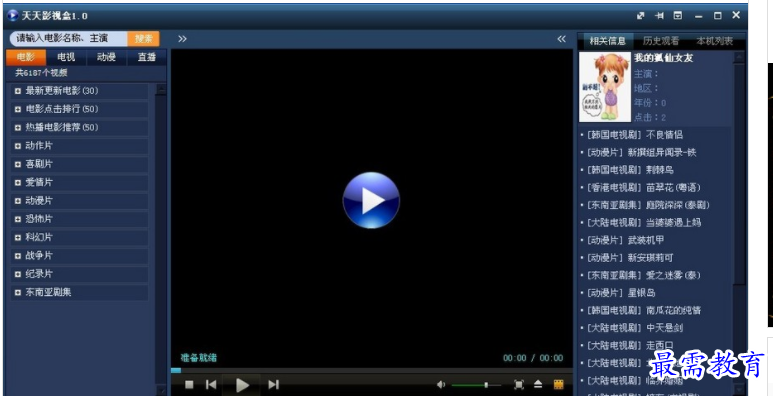Skip to the previous video
Viewport: 773px width, 396px height.
[211, 384]
